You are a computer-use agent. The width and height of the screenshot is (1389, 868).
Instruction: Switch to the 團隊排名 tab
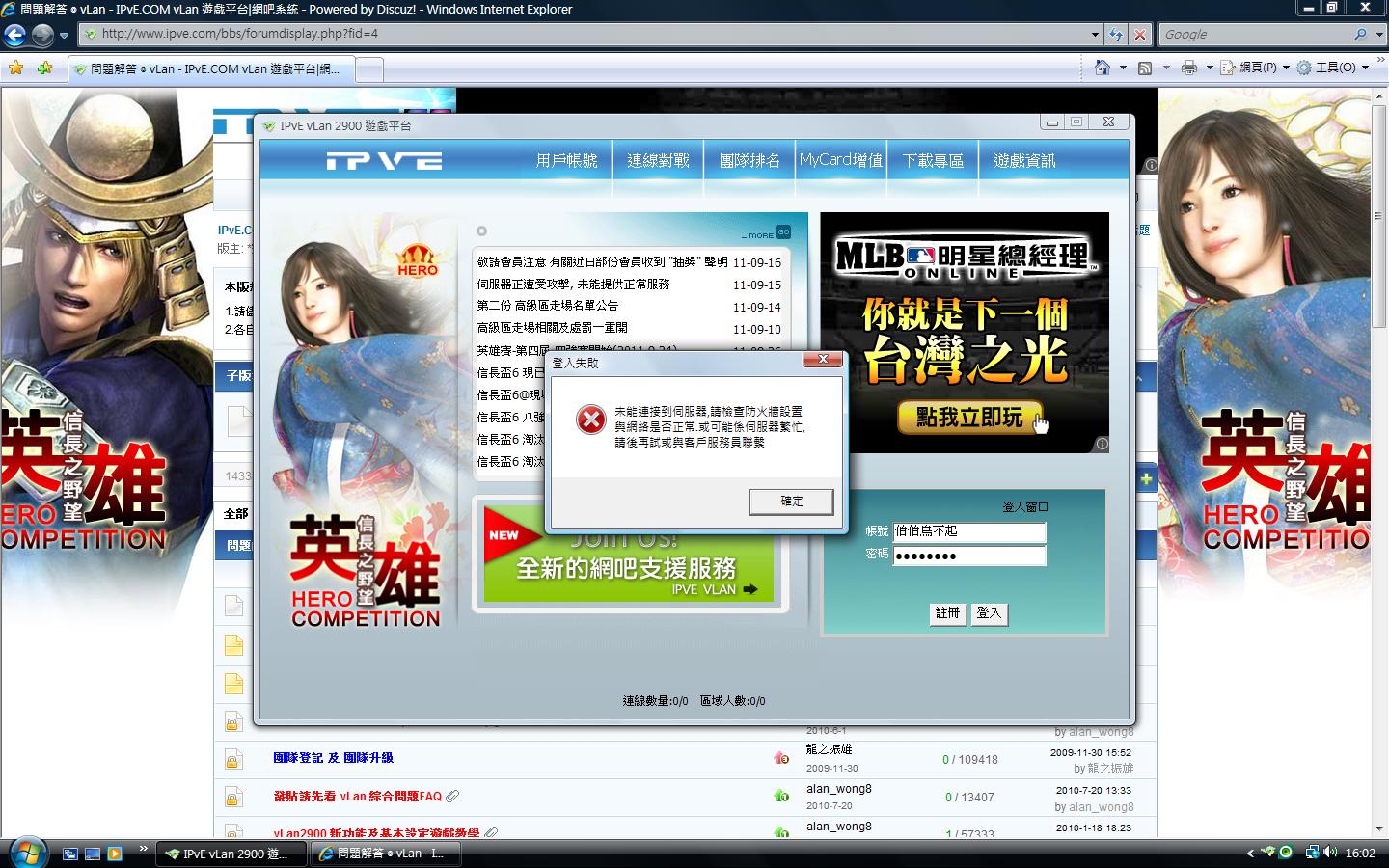[749, 160]
